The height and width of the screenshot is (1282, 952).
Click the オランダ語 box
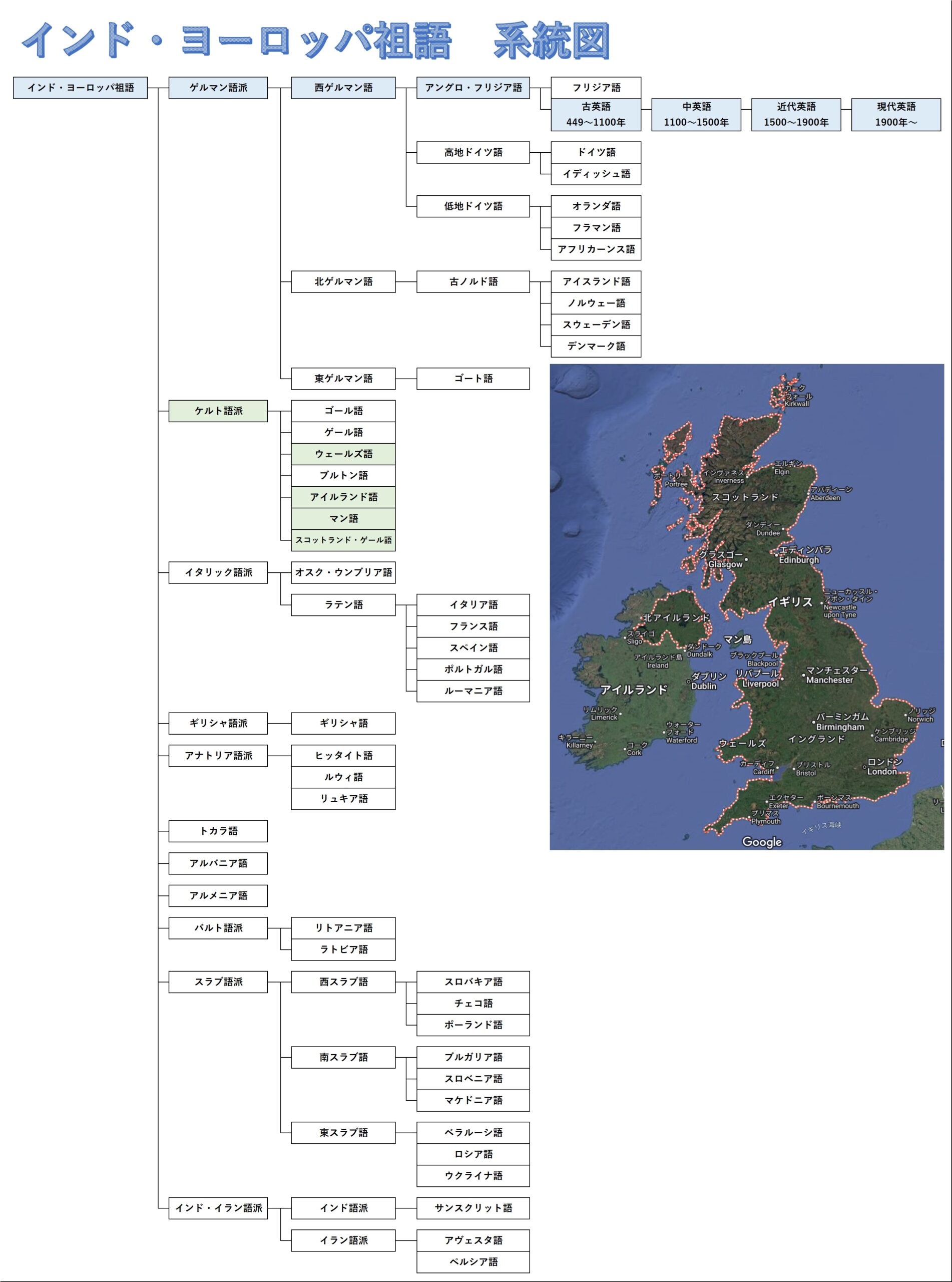(x=596, y=206)
